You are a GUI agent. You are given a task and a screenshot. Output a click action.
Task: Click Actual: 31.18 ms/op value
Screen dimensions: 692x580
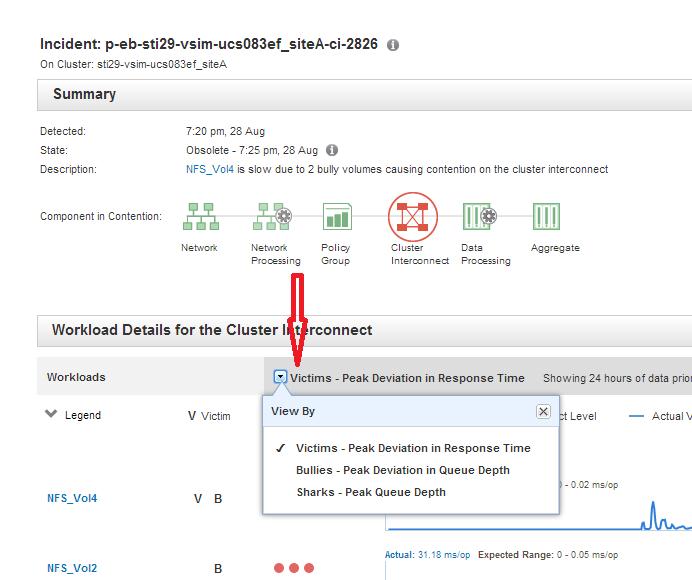click(428, 555)
